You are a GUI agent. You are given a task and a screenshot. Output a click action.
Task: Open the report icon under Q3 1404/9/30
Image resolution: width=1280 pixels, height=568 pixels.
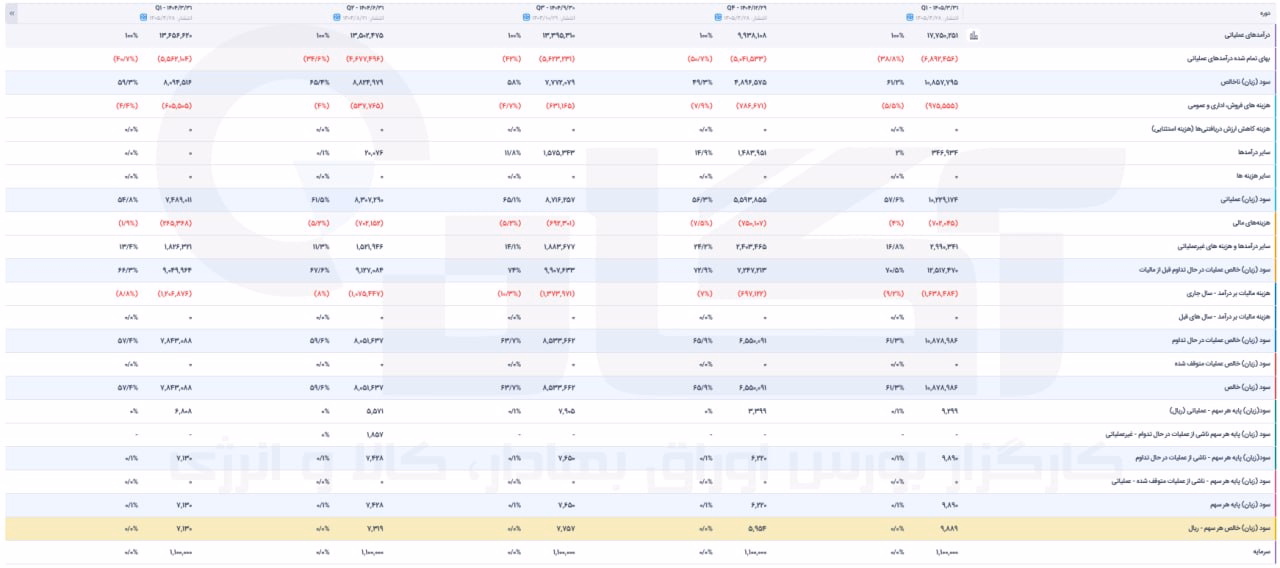pyautogui.click(x=527, y=17)
